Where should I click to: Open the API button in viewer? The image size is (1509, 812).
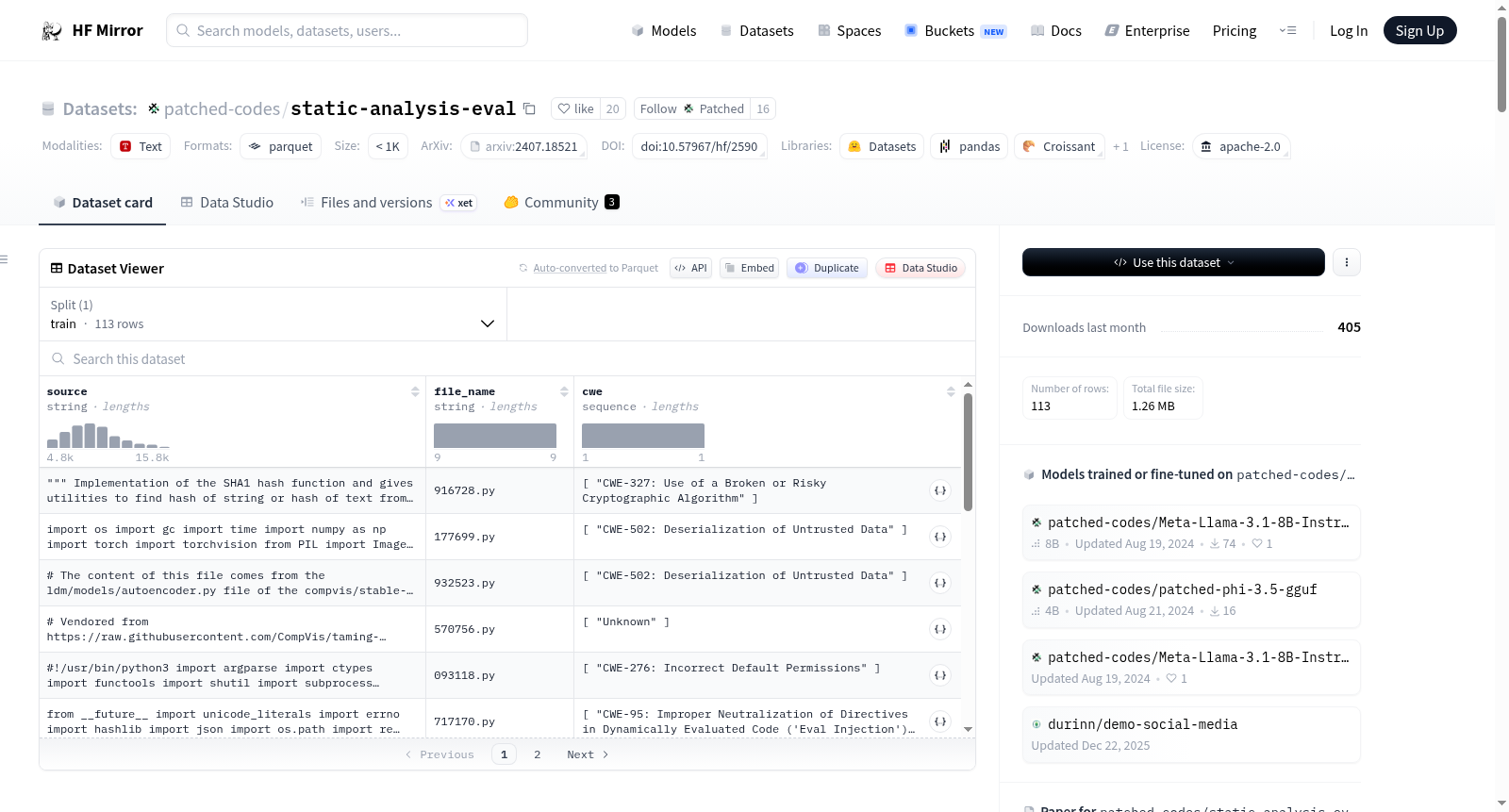tap(690, 268)
